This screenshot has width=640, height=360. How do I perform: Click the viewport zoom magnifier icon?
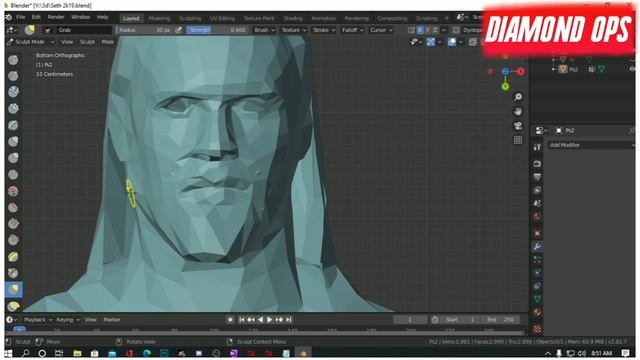[518, 97]
